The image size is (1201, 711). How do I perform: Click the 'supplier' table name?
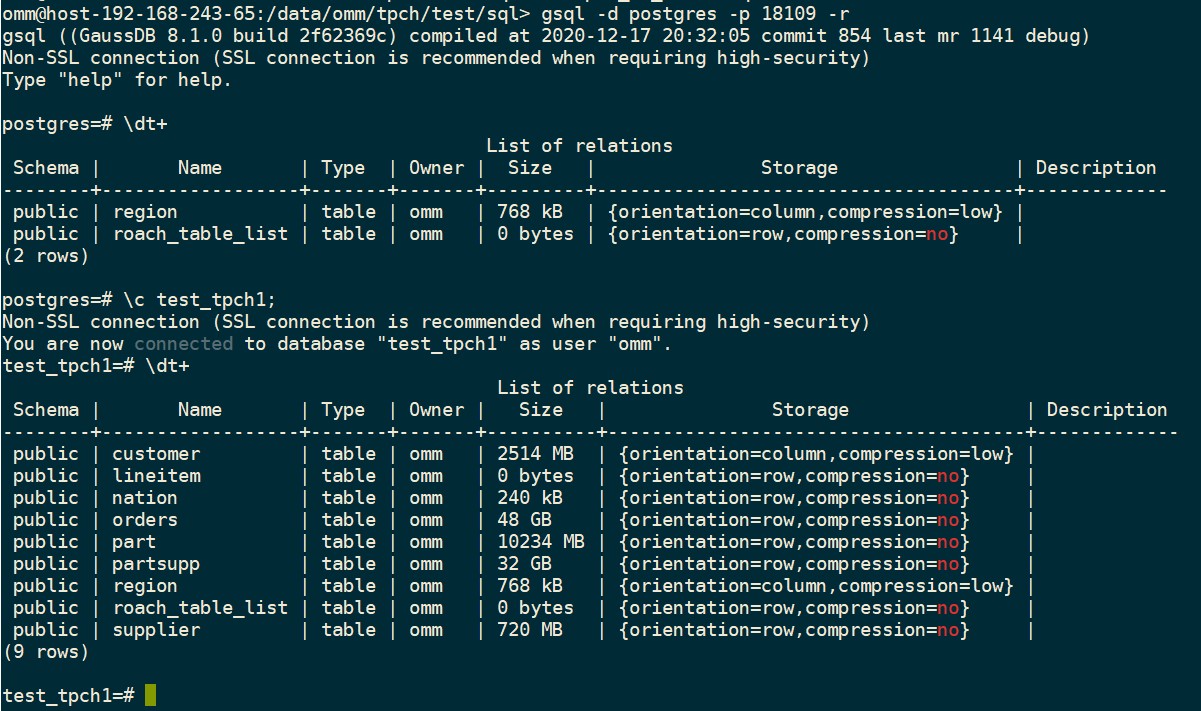(x=156, y=630)
